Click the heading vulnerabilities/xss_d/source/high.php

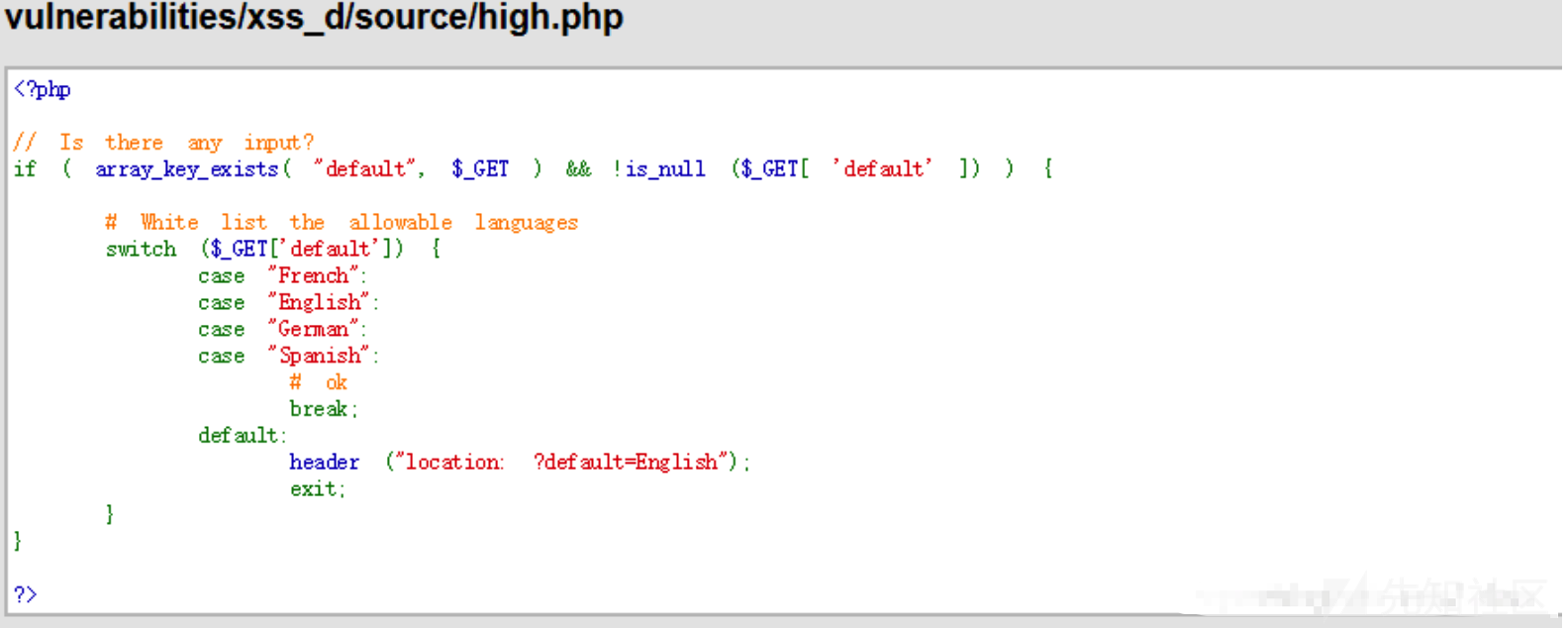[x=314, y=18]
